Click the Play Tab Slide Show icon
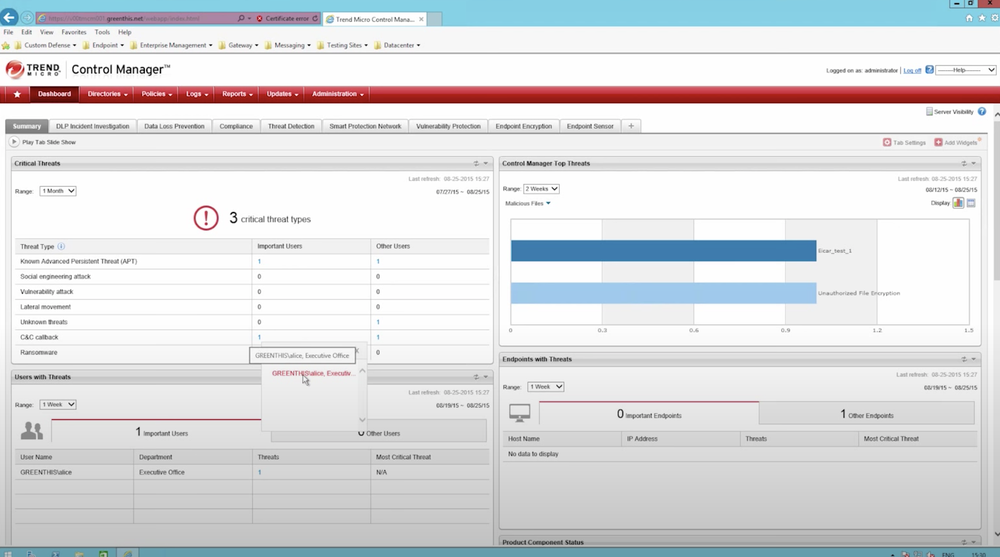The height and width of the screenshot is (557, 1000). coord(14,142)
